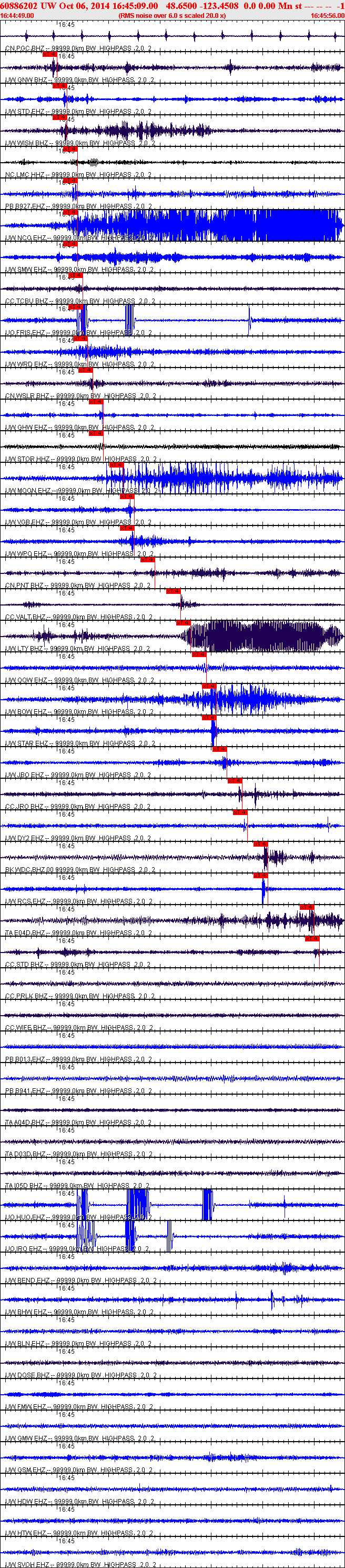The height and width of the screenshot is (1568, 345).
Task: Click the station label 'UO.IRO.EHZ'
Action: 24,1249
